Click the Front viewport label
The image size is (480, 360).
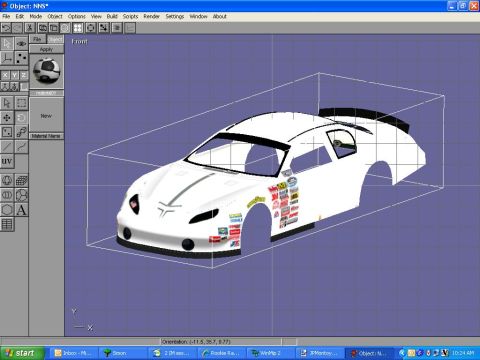80,42
